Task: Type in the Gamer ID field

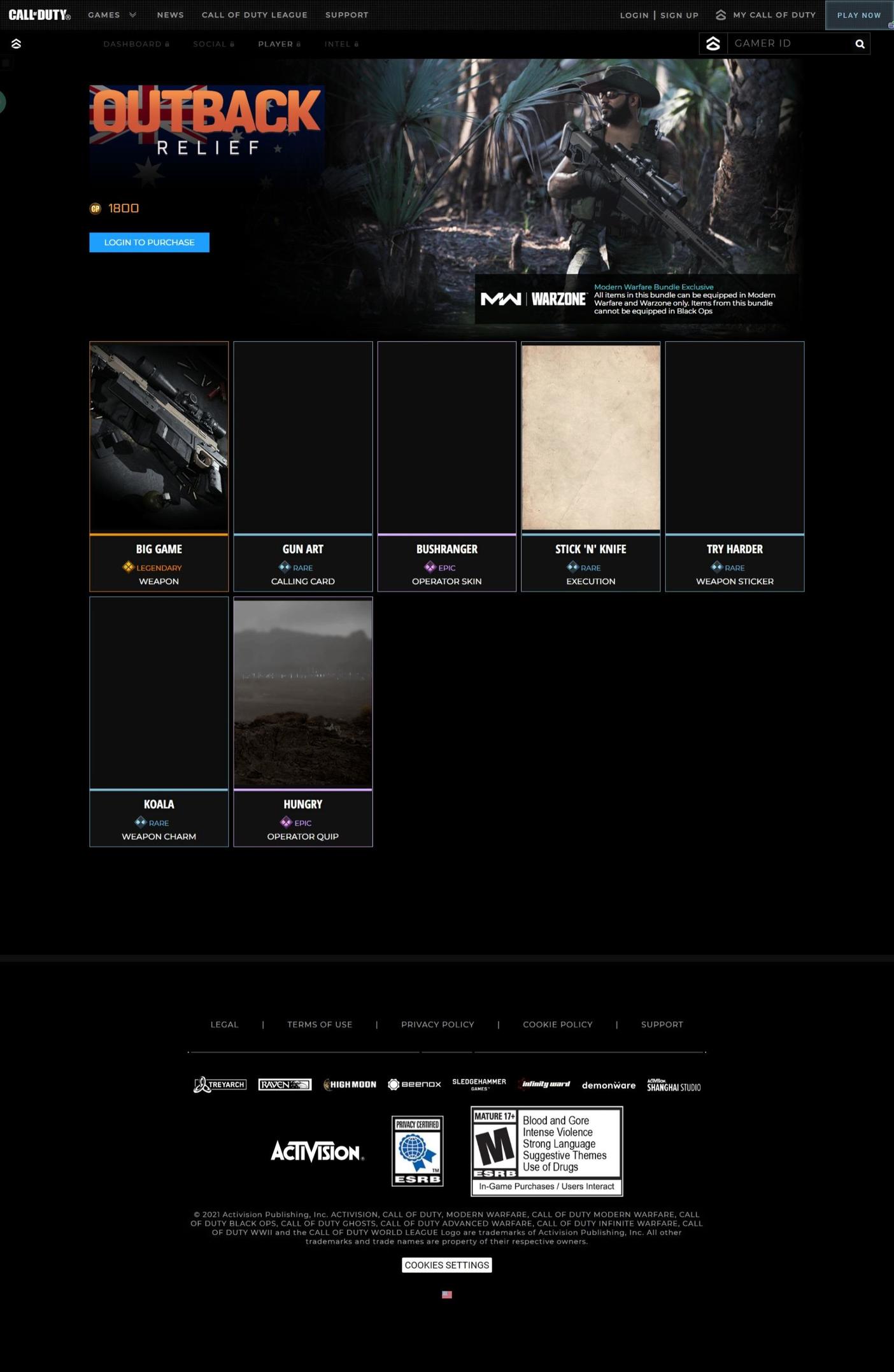Action: click(790, 43)
